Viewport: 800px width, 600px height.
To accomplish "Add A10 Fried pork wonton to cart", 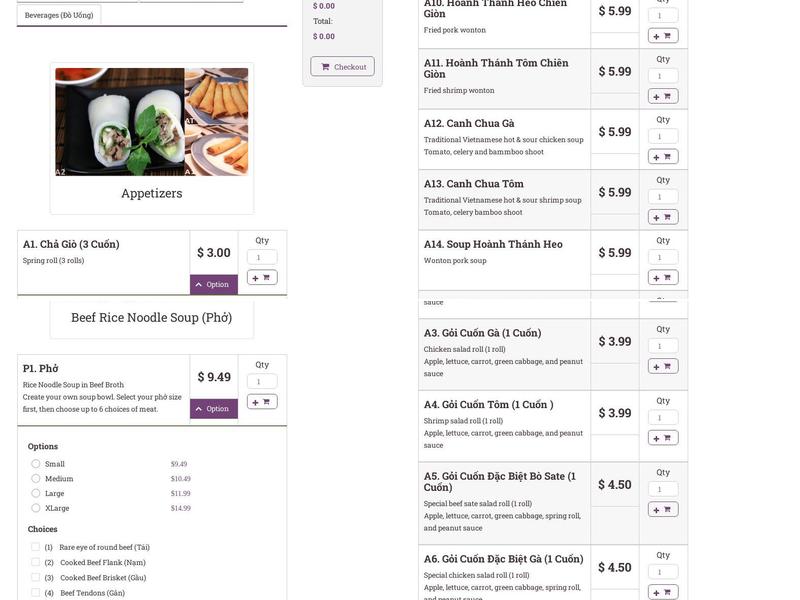I will (662, 34).
